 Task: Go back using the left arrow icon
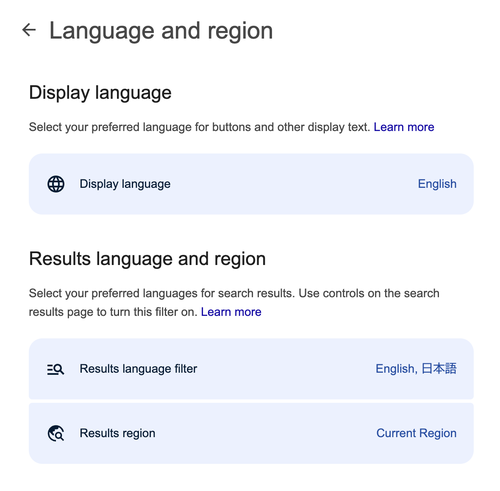[29, 30]
